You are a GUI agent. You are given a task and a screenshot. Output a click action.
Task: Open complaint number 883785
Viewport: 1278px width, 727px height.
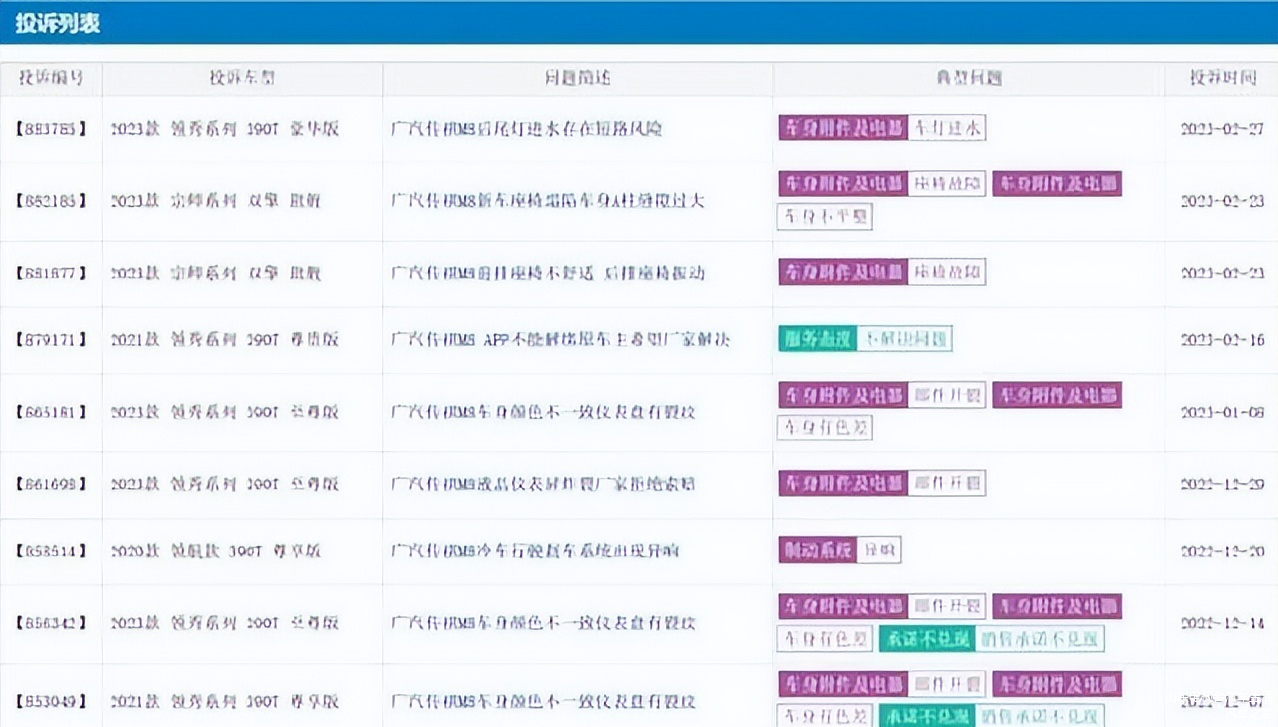tap(51, 129)
